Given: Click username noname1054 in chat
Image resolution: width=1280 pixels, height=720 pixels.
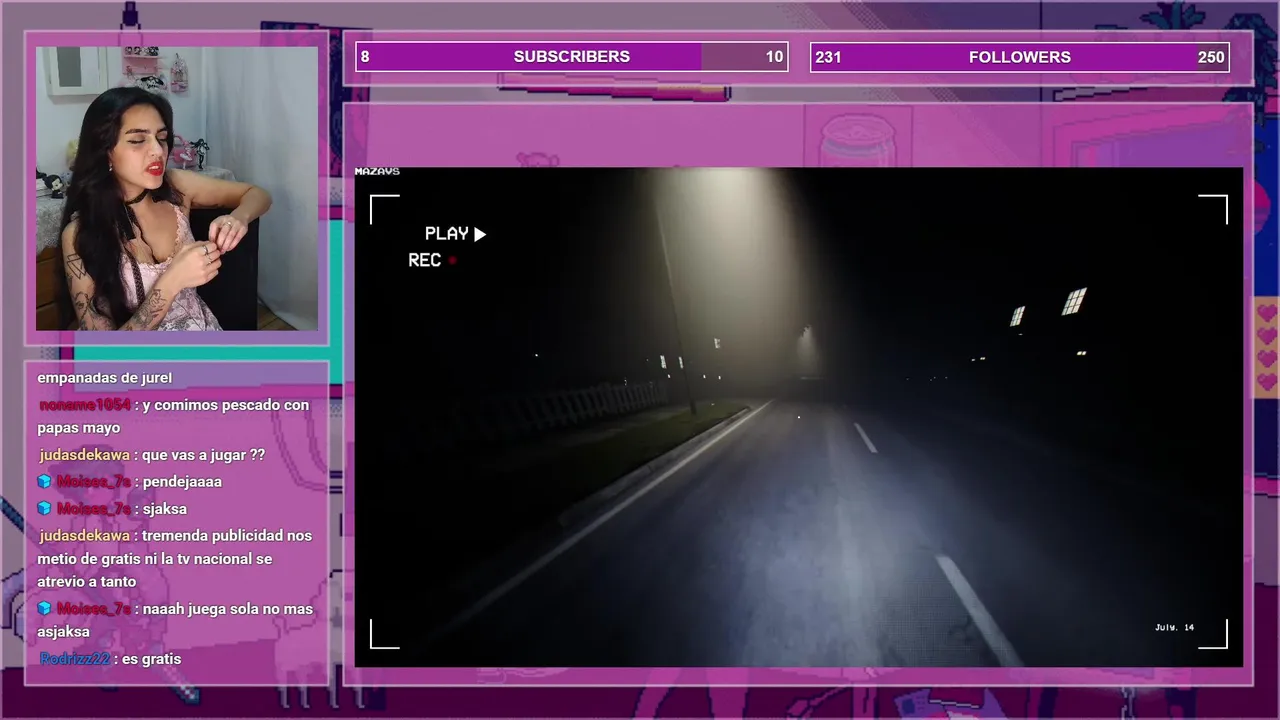Looking at the screenshot, I should [84, 405].
